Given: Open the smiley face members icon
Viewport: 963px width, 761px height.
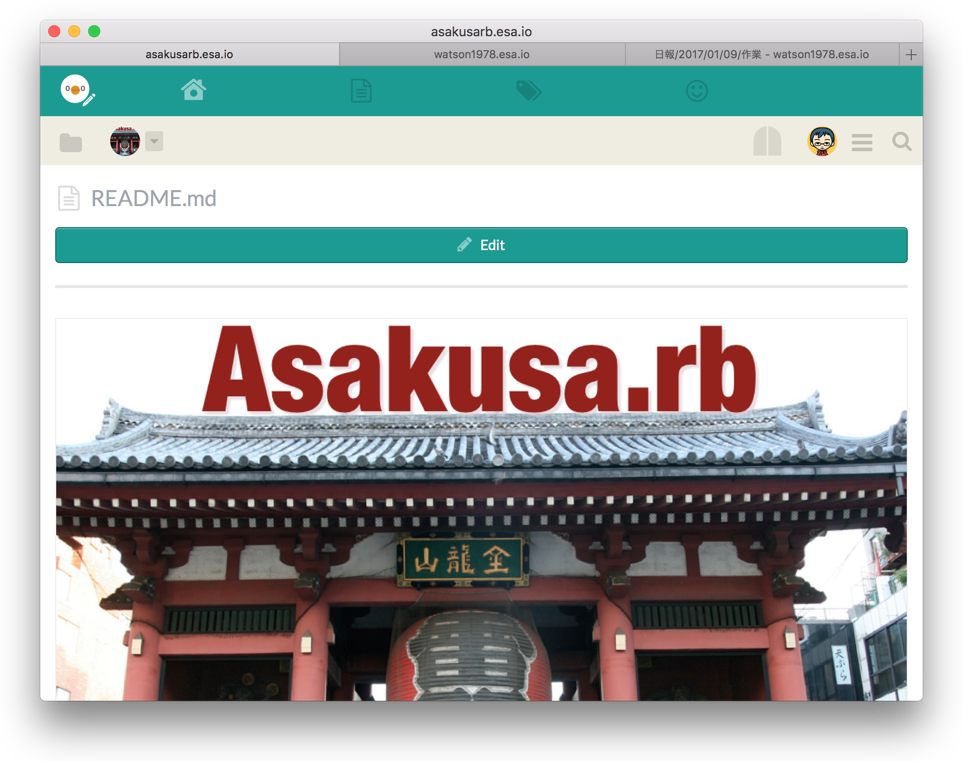Looking at the screenshot, I should point(696,91).
